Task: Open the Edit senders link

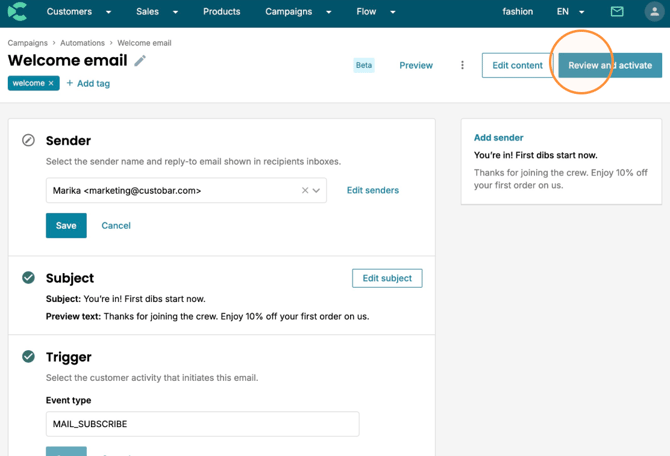Action: point(373,190)
